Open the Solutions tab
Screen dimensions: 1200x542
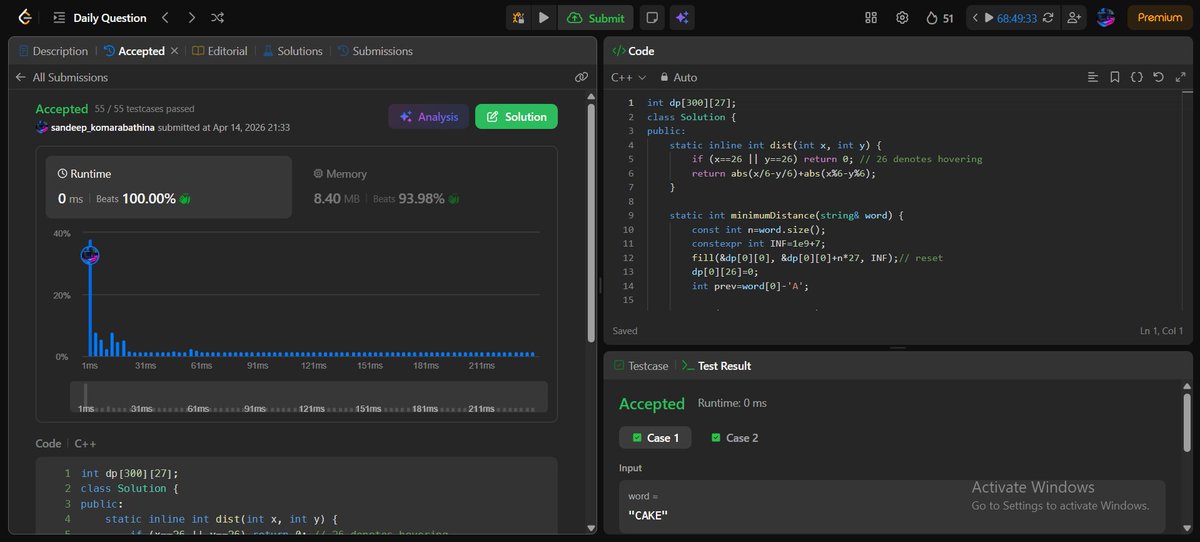[292, 51]
